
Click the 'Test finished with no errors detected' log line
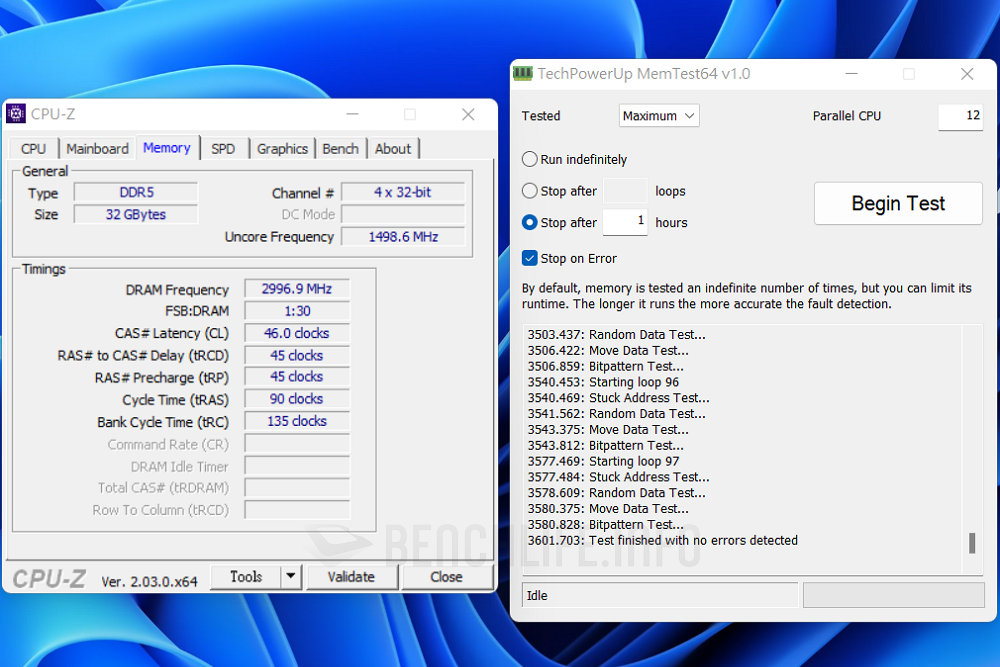(x=663, y=541)
